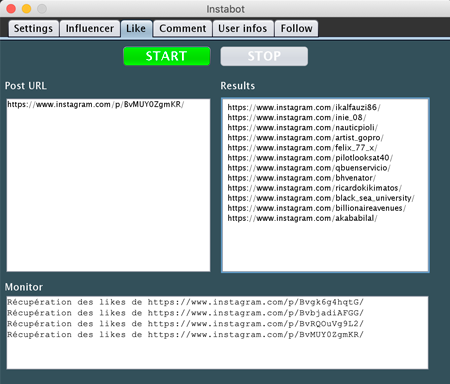Select result ikalfauzi86 URL
The width and height of the screenshot is (450, 384).
pyautogui.click(x=304, y=107)
